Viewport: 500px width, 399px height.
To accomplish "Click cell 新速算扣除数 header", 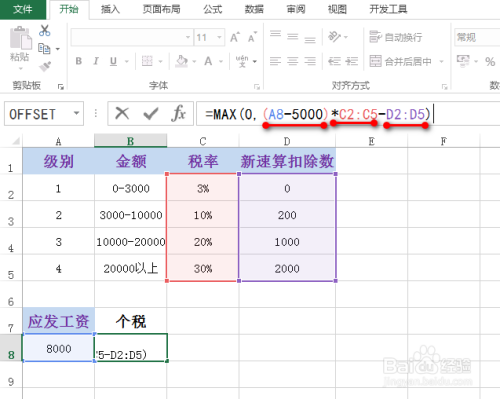I will pyautogui.click(x=287, y=161).
